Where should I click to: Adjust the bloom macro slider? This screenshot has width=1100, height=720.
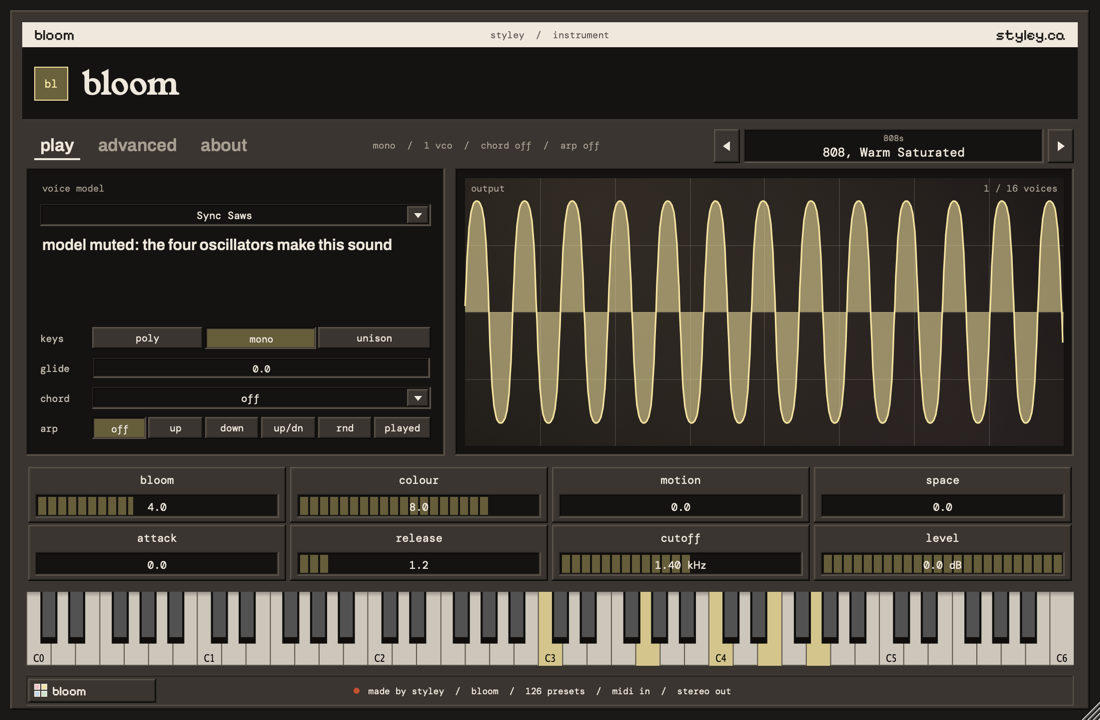tap(156, 506)
